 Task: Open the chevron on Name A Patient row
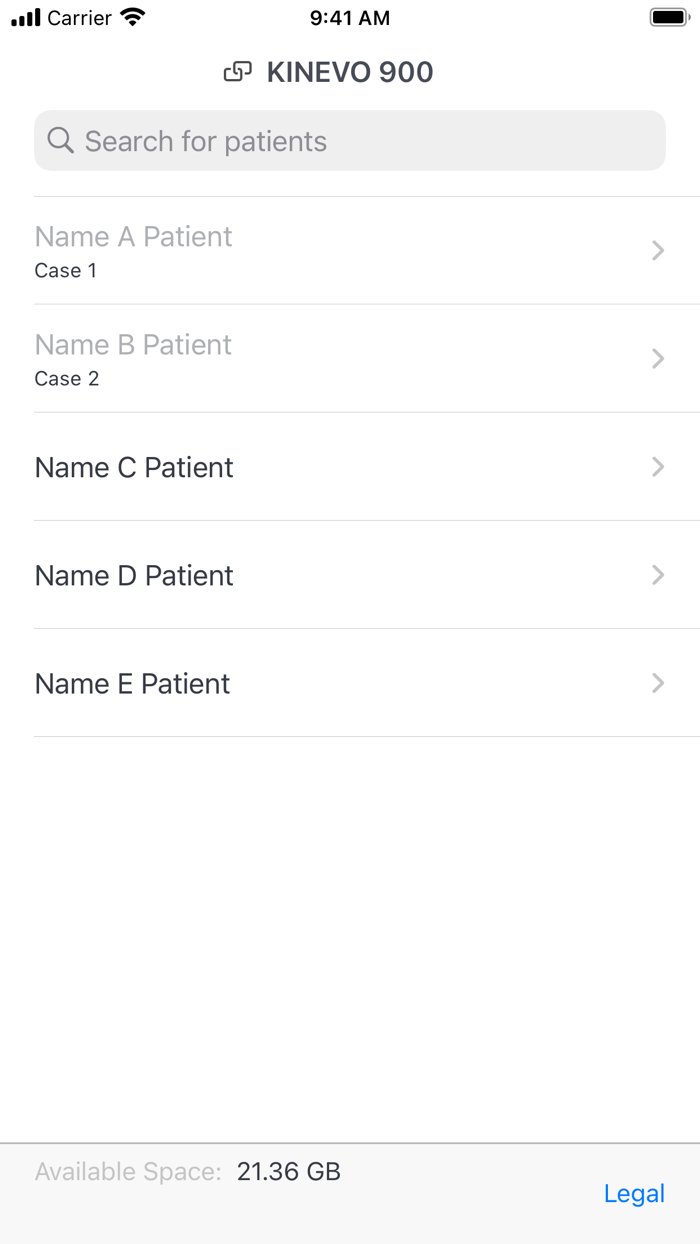click(x=657, y=251)
